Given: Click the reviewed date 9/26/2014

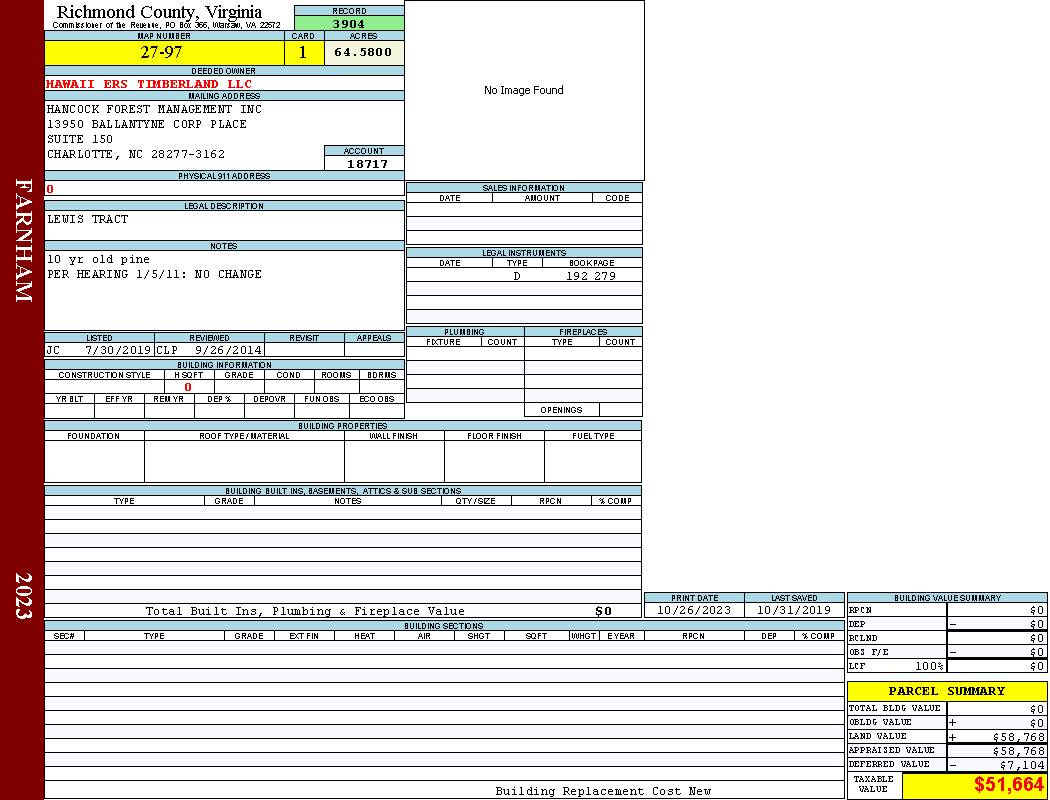Looking at the screenshot, I should [x=227, y=351].
